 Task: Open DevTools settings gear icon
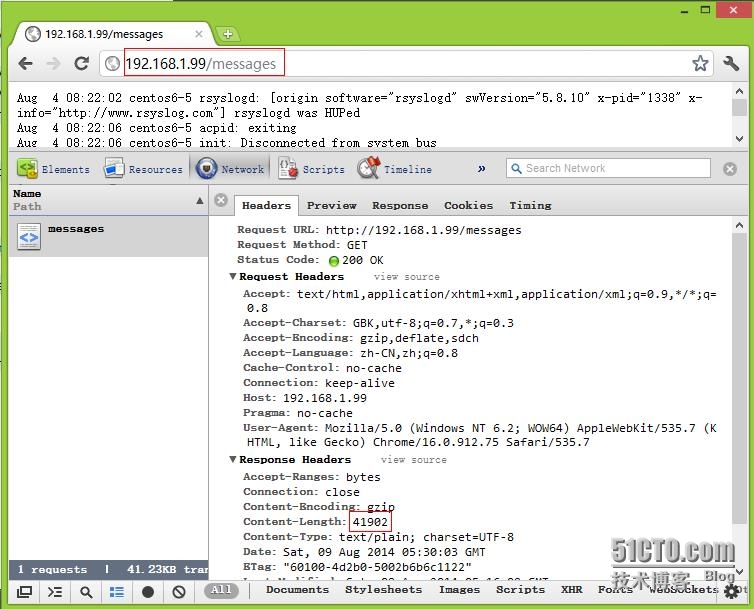(x=731, y=592)
